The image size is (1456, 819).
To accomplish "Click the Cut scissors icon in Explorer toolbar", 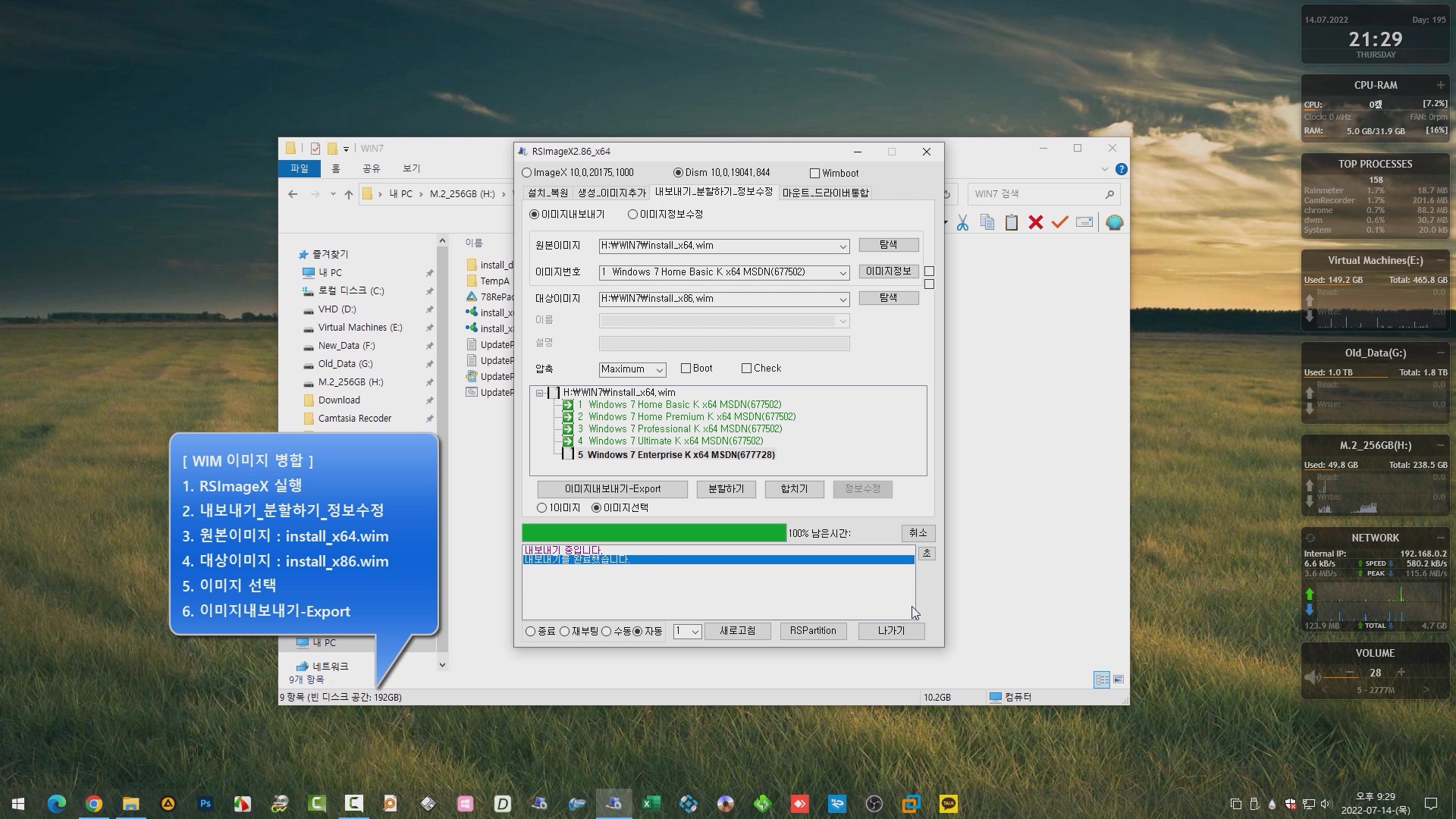I will [x=962, y=222].
